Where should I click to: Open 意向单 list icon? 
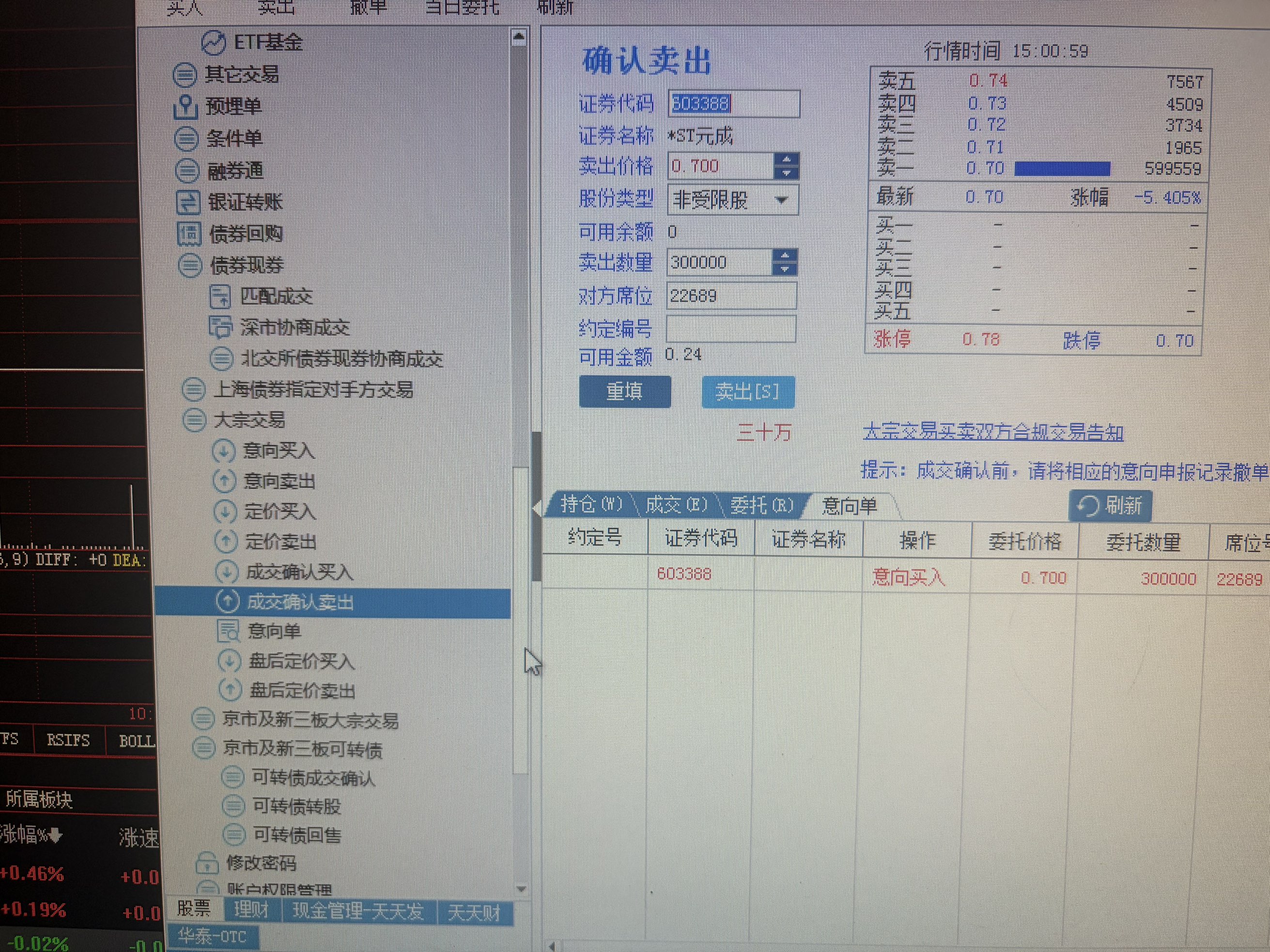228,630
